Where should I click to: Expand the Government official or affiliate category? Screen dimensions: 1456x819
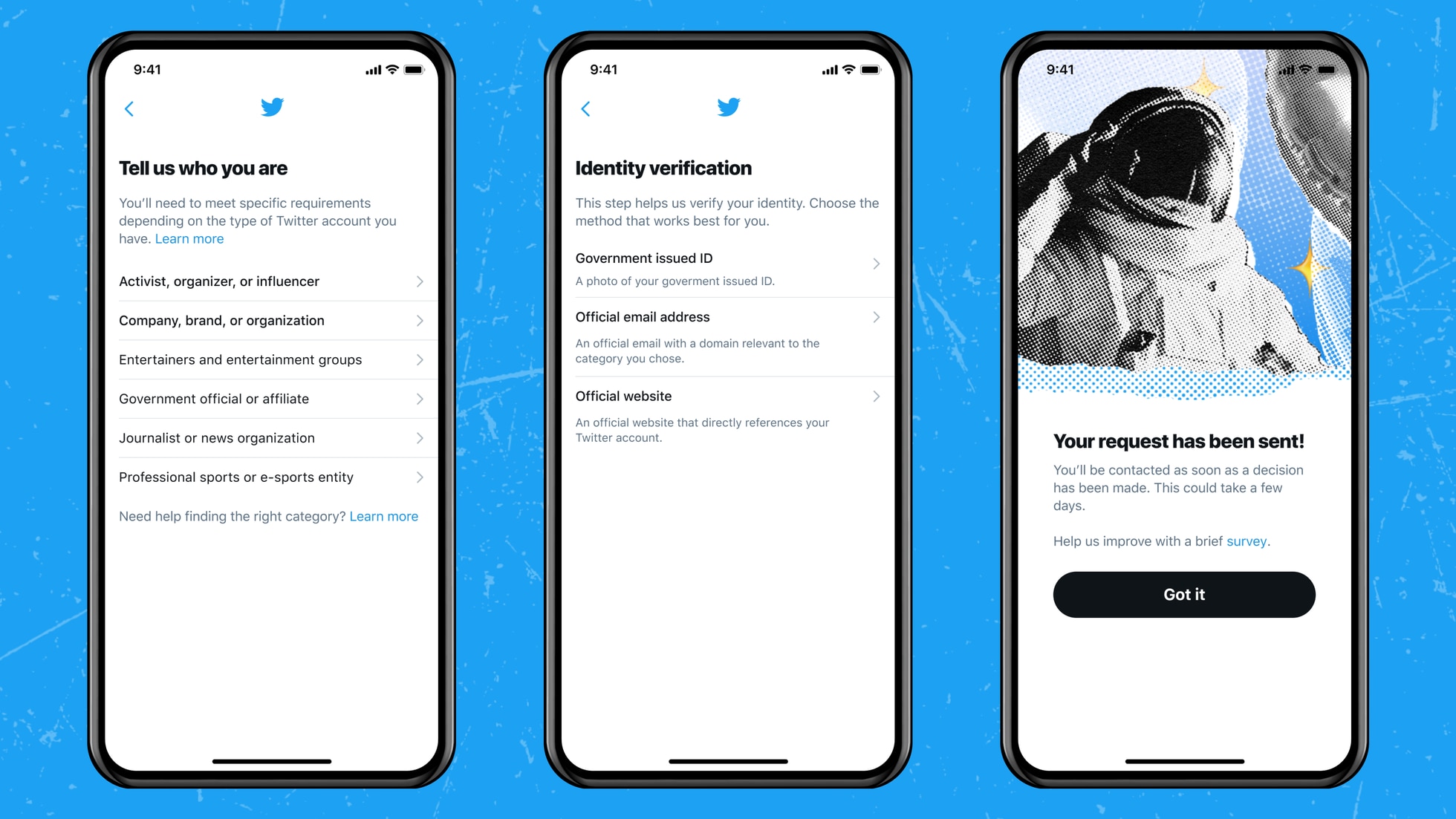(271, 398)
